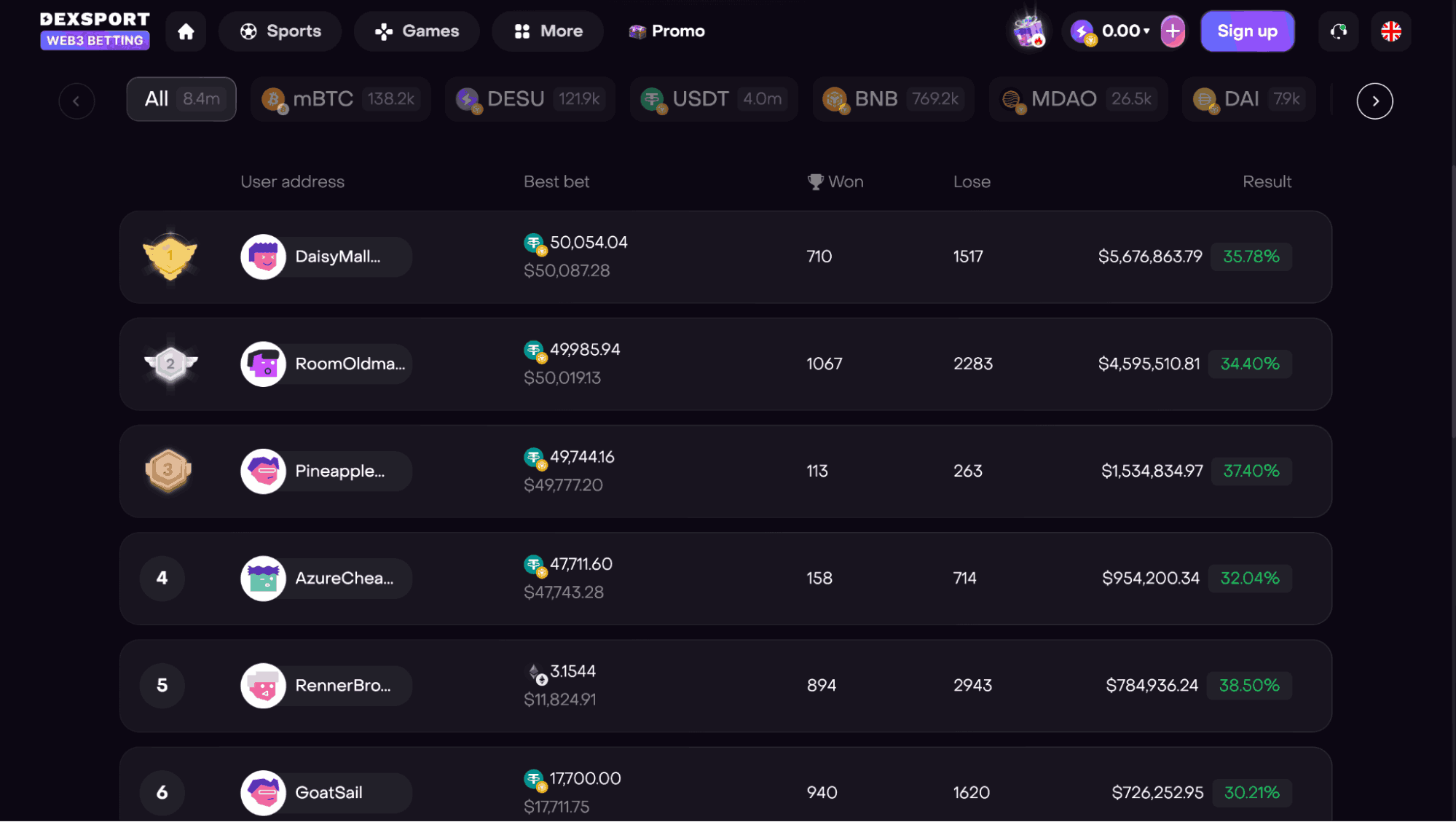Open support chat headset icon
This screenshot has width=1456, height=822.
pyautogui.click(x=1338, y=31)
